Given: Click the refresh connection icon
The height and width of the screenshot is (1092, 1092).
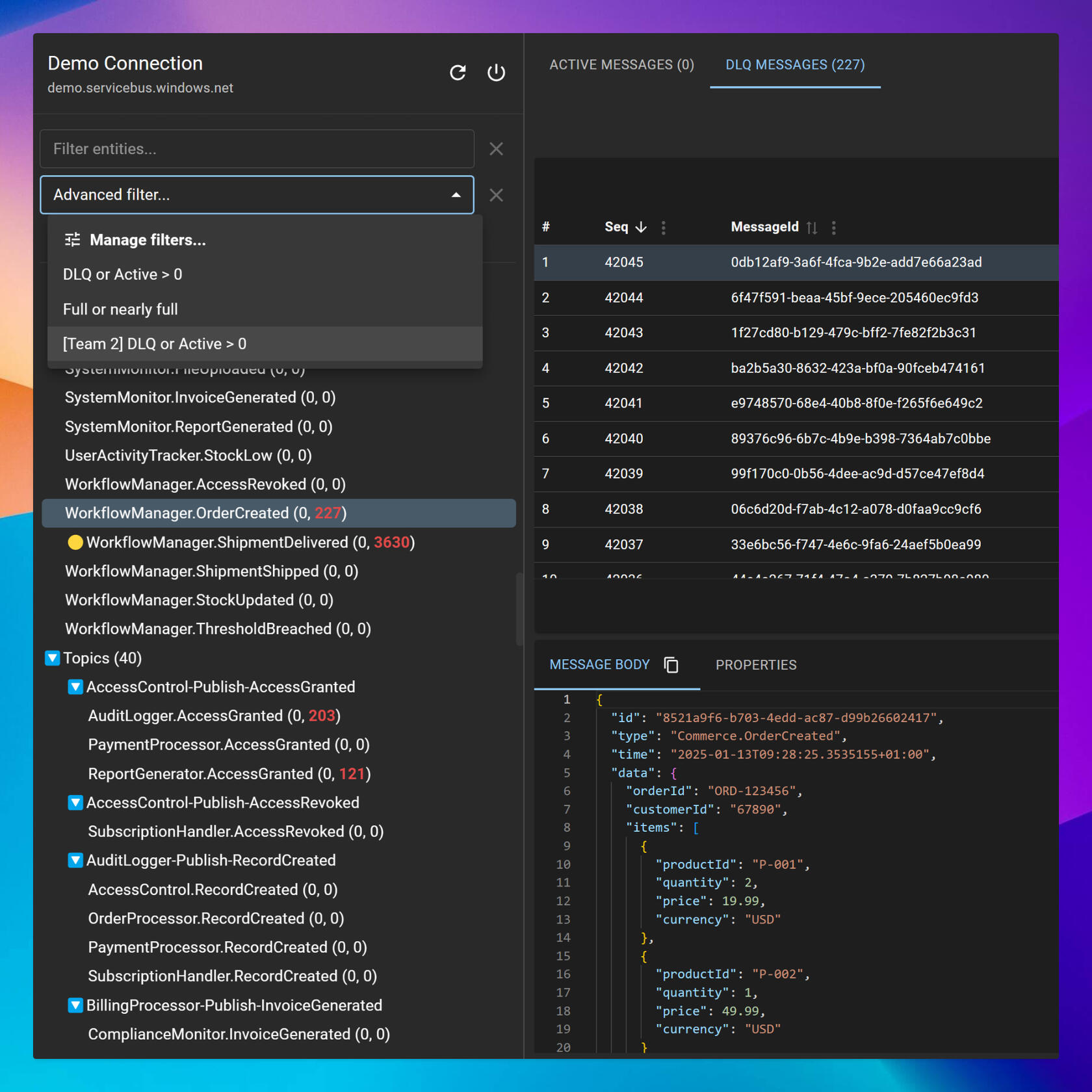Looking at the screenshot, I should pos(458,72).
